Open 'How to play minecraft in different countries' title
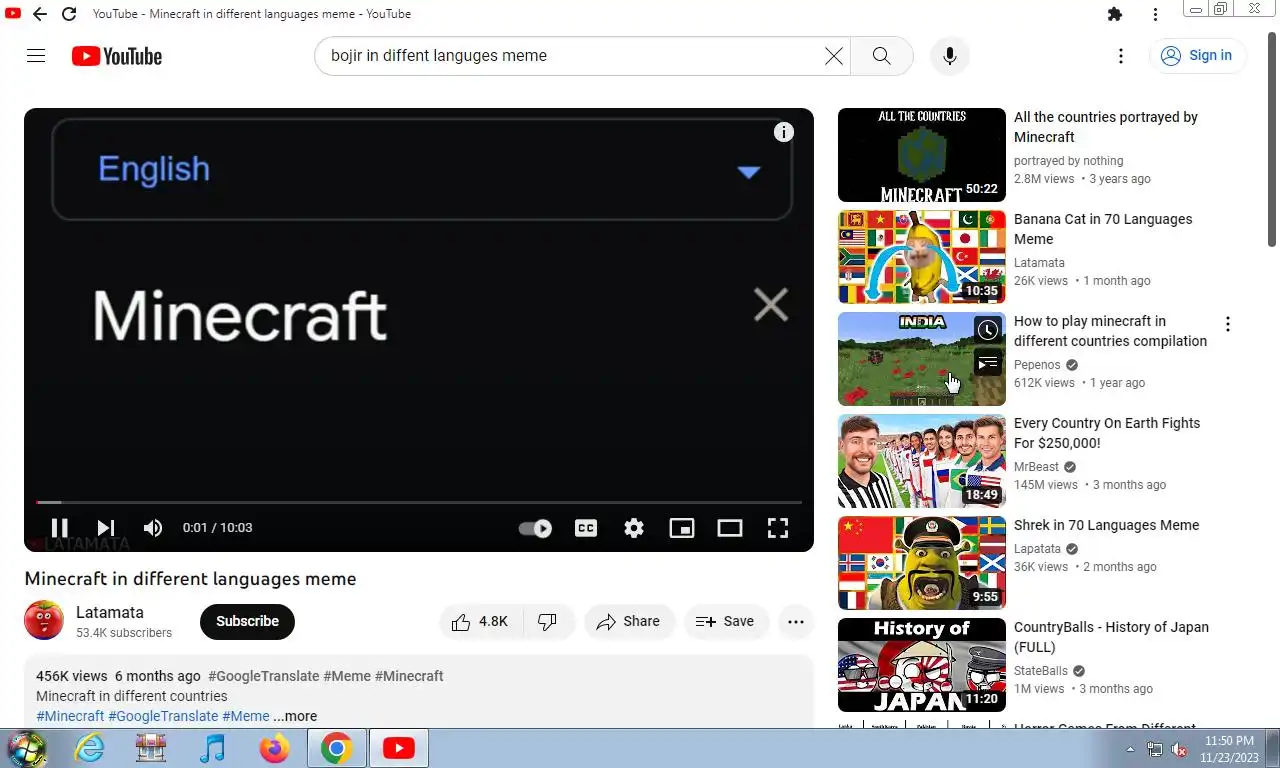Viewport: 1280px width, 768px height. click(1110, 331)
